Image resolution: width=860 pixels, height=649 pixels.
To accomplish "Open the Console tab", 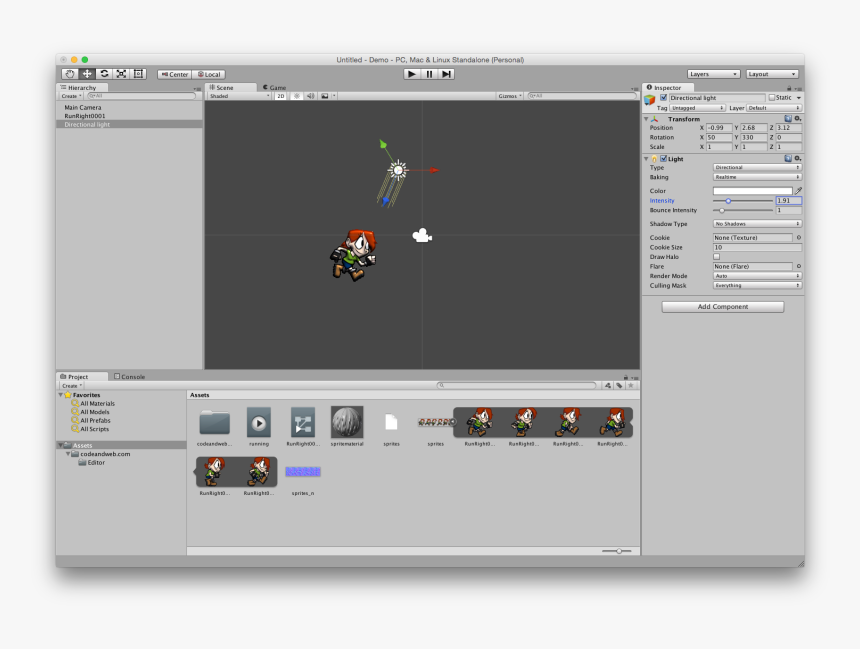I will [x=131, y=376].
